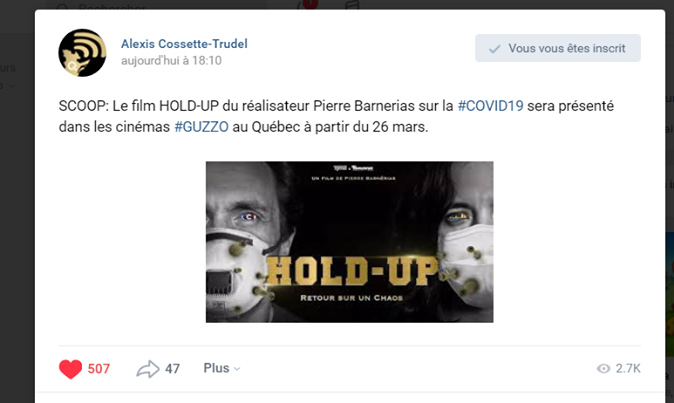The image size is (674, 403).
Task: Open the HOLD-UP film poster image
Action: pos(349,242)
